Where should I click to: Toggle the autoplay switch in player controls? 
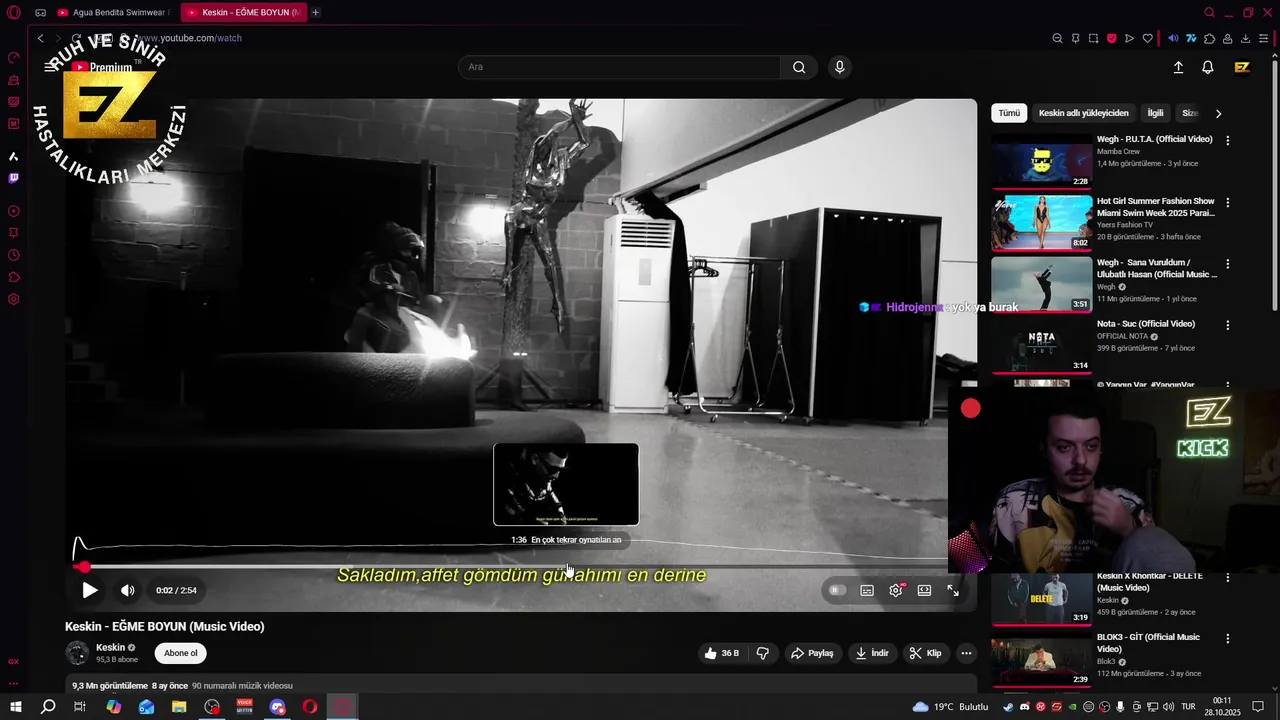point(837,590)
